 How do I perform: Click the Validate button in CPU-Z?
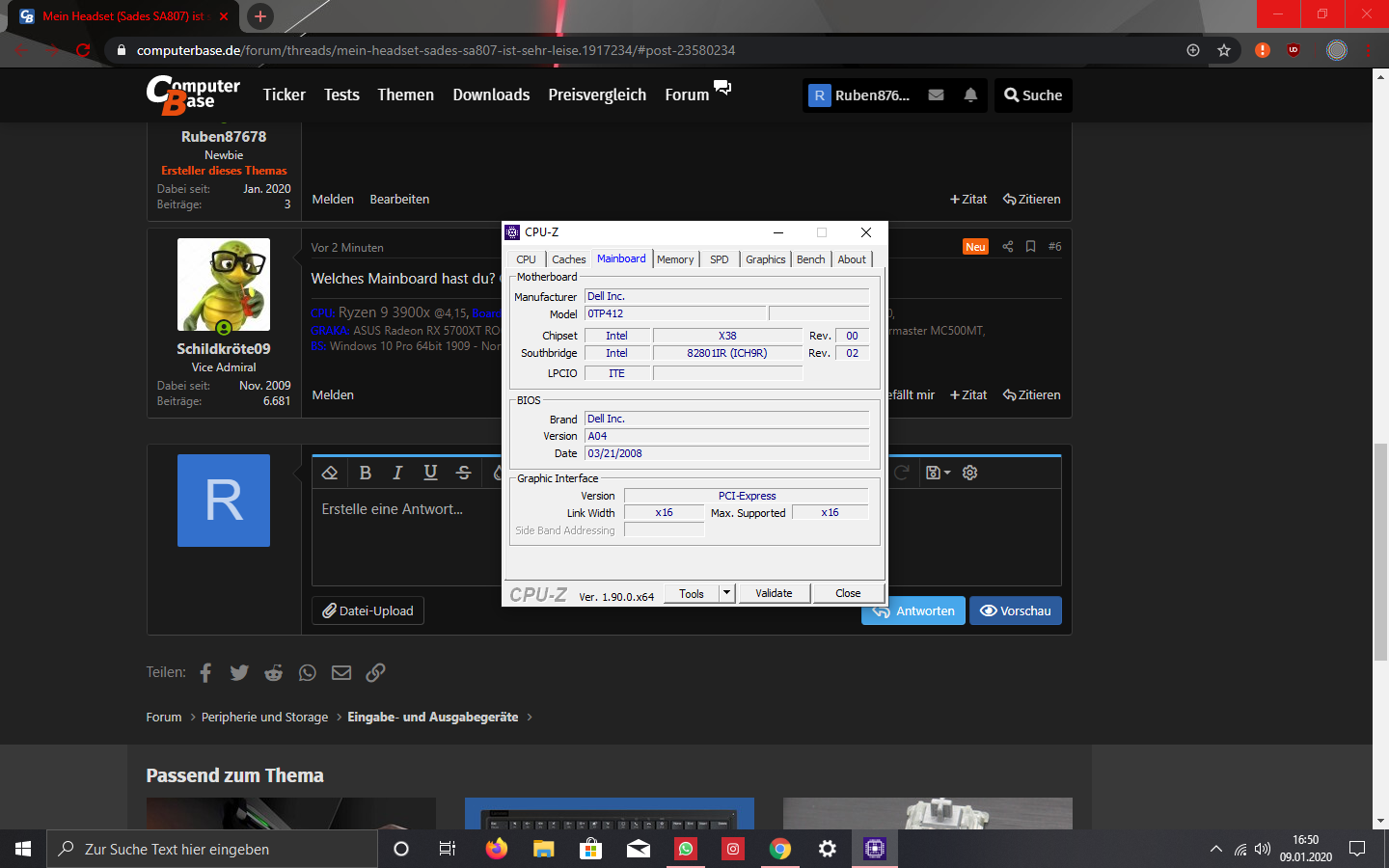(774, 593)
